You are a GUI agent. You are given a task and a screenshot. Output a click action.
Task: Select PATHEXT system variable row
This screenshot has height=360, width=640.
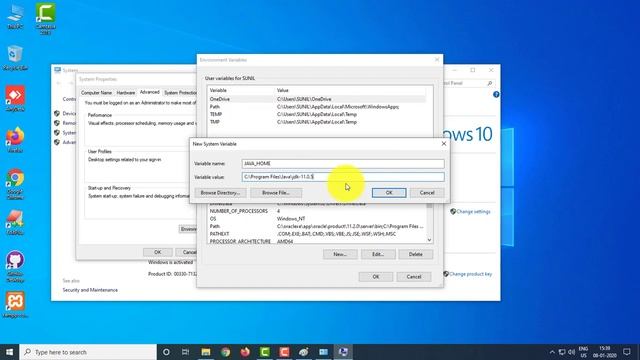[317, 234]
